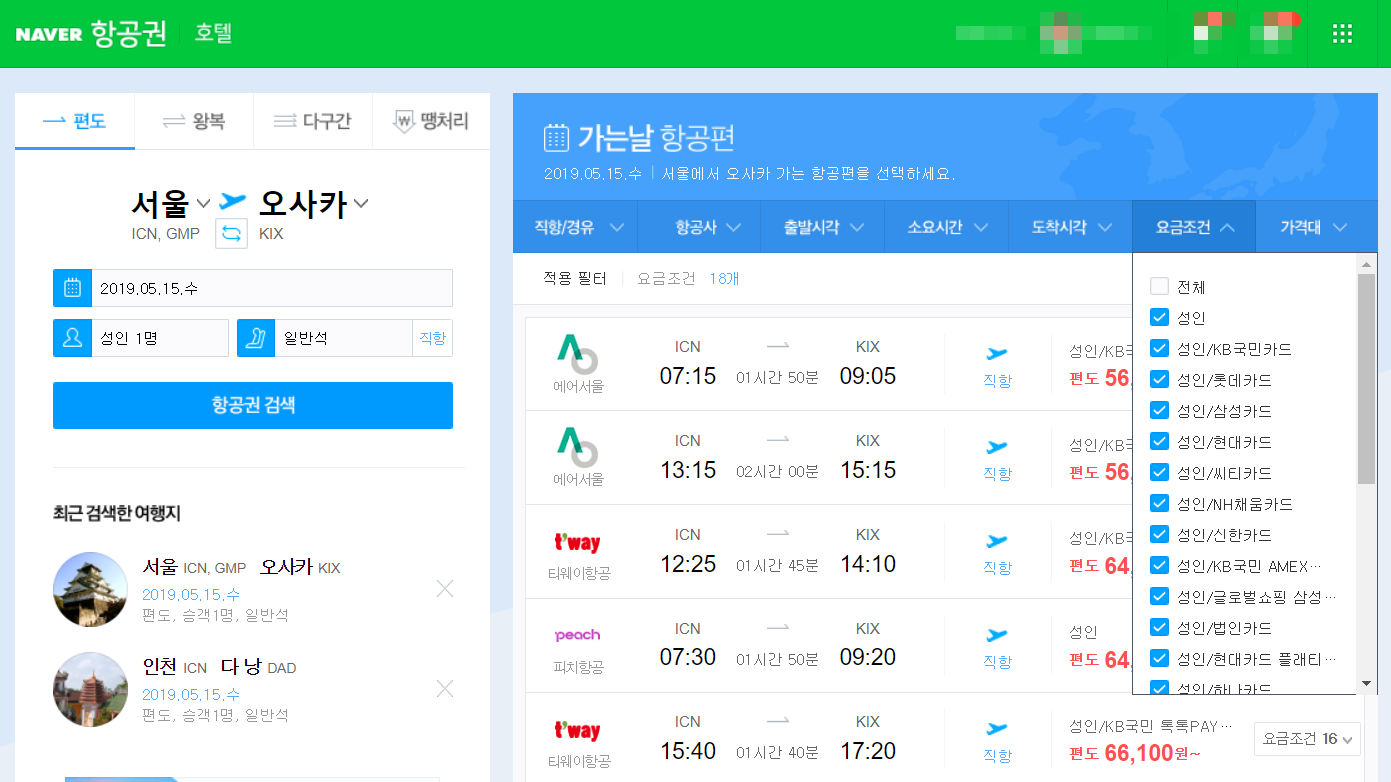
Task: Toggle the 전체 checkbox in the fare filter
Action: tap(1159, 286)
